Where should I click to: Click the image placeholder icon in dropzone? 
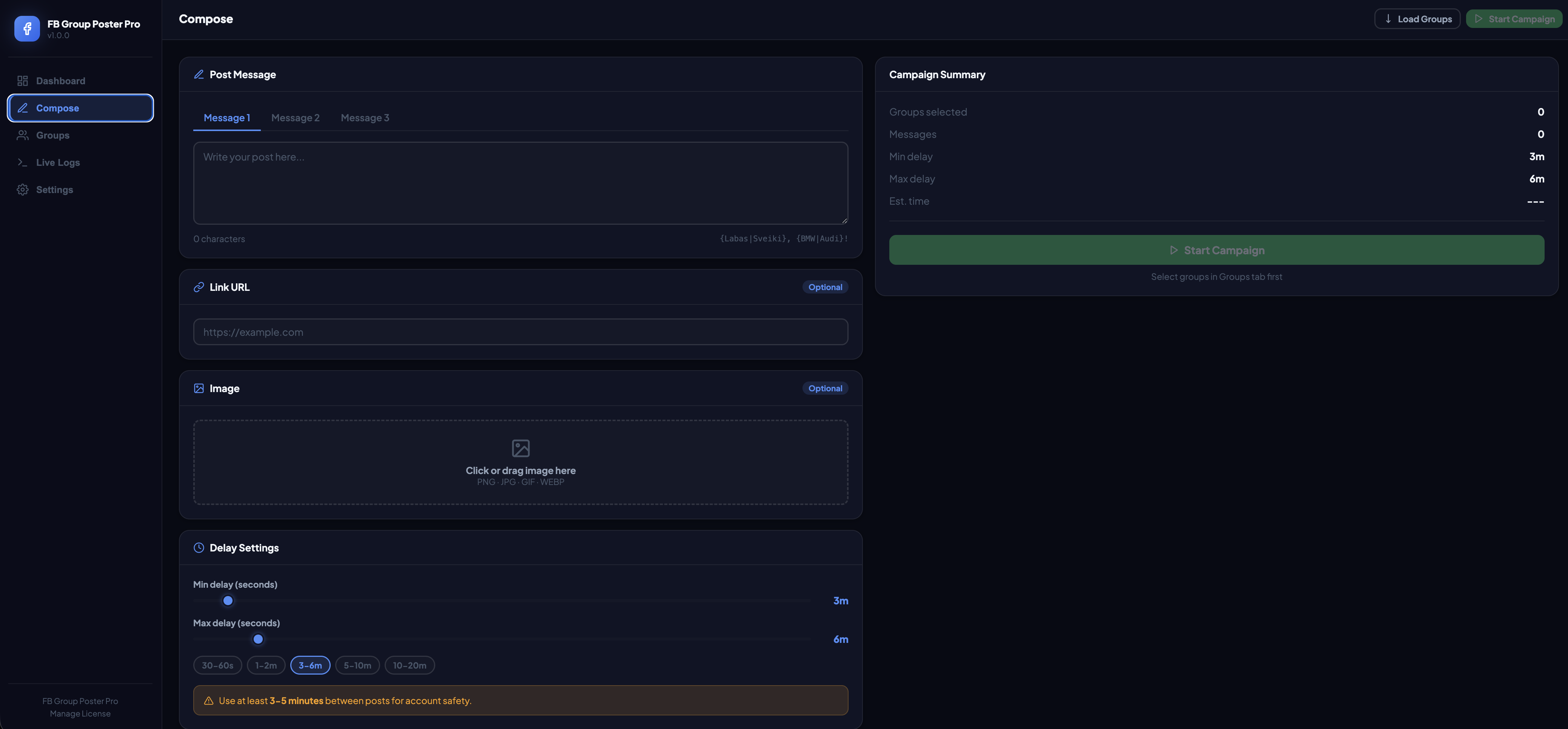tap(521, 448)
